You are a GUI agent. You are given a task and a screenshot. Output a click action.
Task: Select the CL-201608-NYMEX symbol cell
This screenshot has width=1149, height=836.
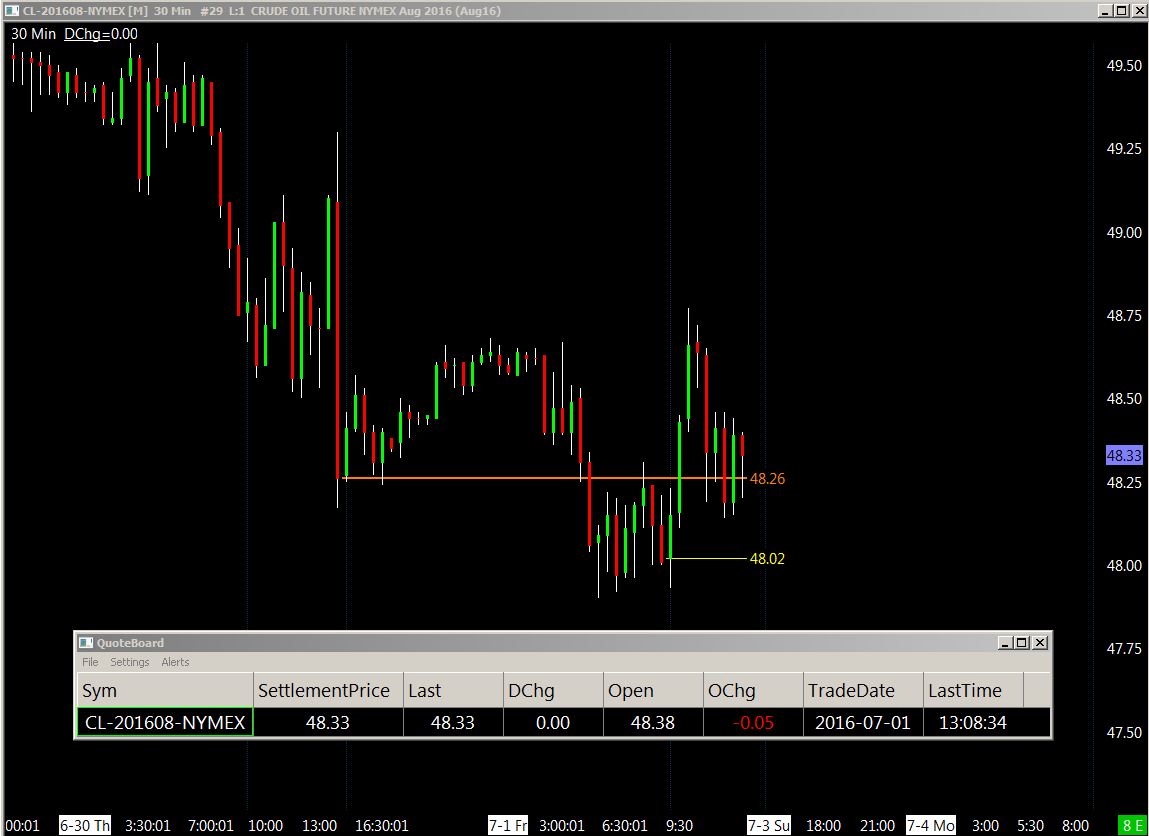pyautogui.click(x=165, y=722)
